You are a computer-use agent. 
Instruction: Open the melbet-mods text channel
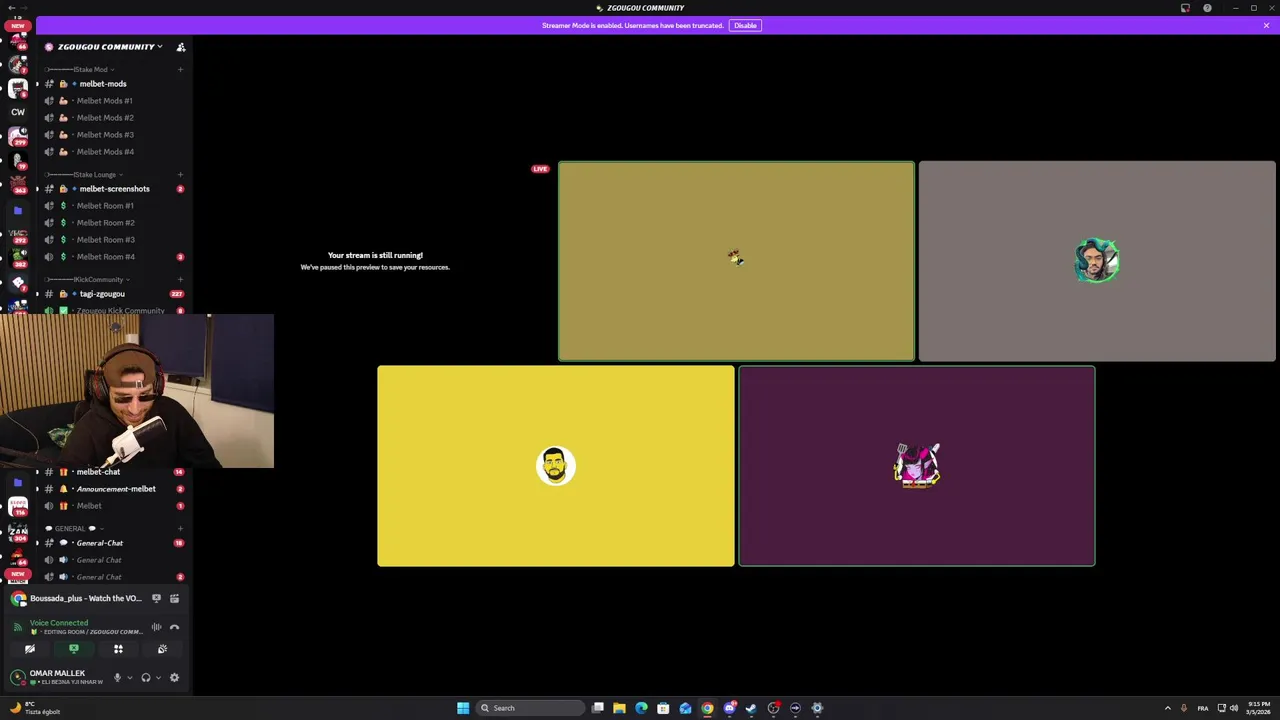(x=113, y=84)
